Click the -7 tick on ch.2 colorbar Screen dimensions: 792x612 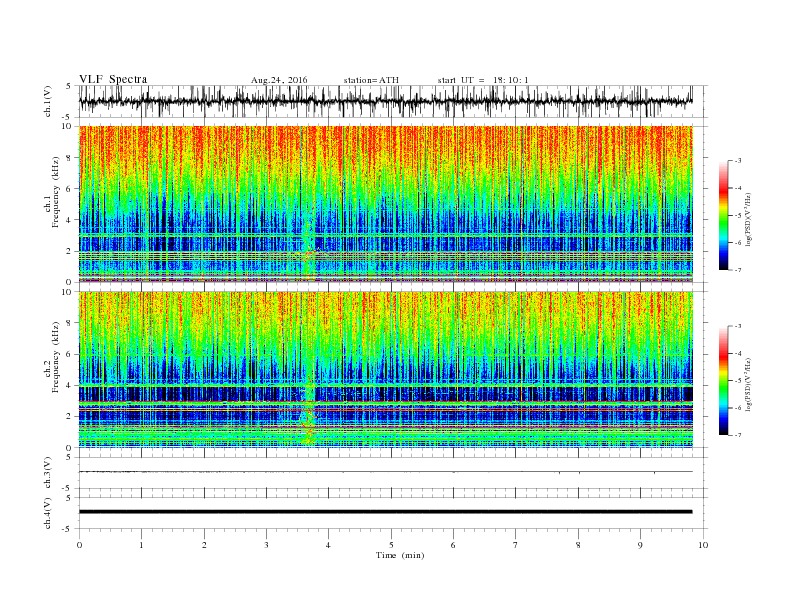click(738, 435)
